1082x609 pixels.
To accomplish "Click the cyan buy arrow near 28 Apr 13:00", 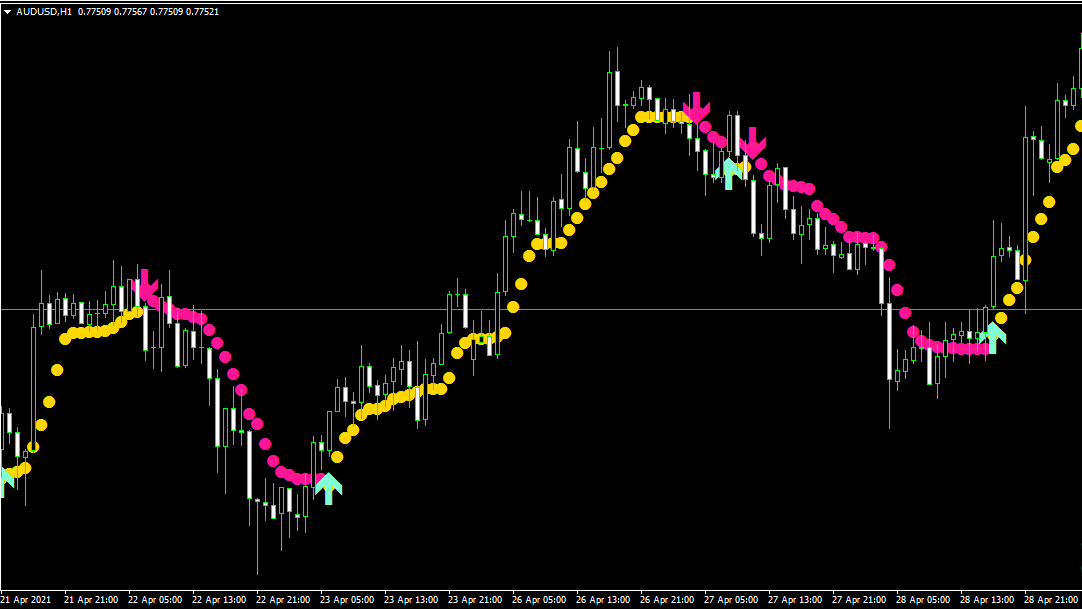I will [x=993, y=337].
